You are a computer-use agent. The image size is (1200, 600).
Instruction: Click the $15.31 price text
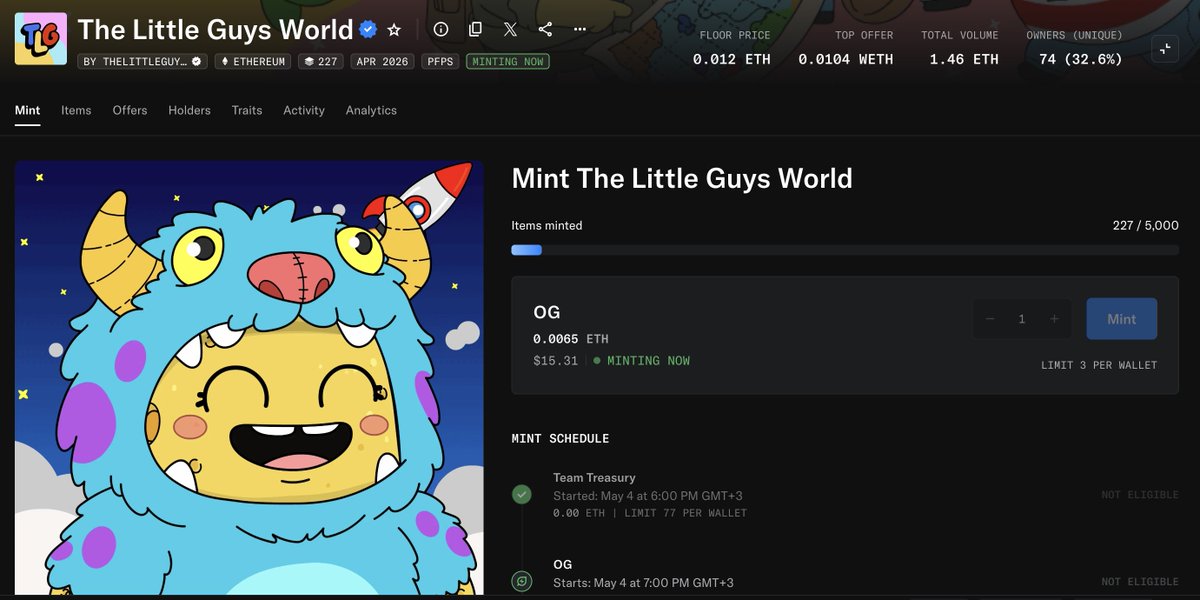pyautogui.click(x=556, y=361)
